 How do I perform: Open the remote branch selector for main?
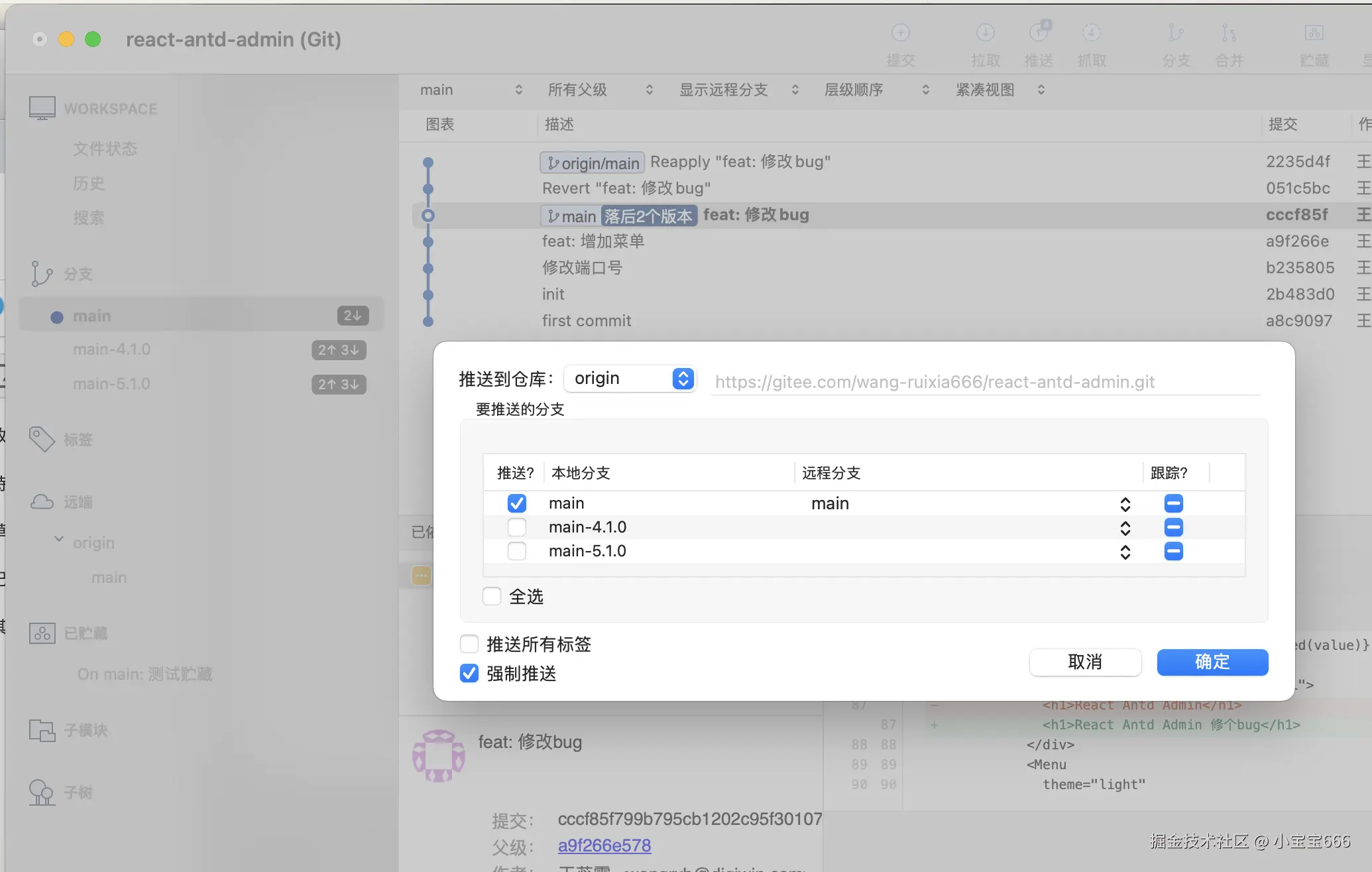1125,504
